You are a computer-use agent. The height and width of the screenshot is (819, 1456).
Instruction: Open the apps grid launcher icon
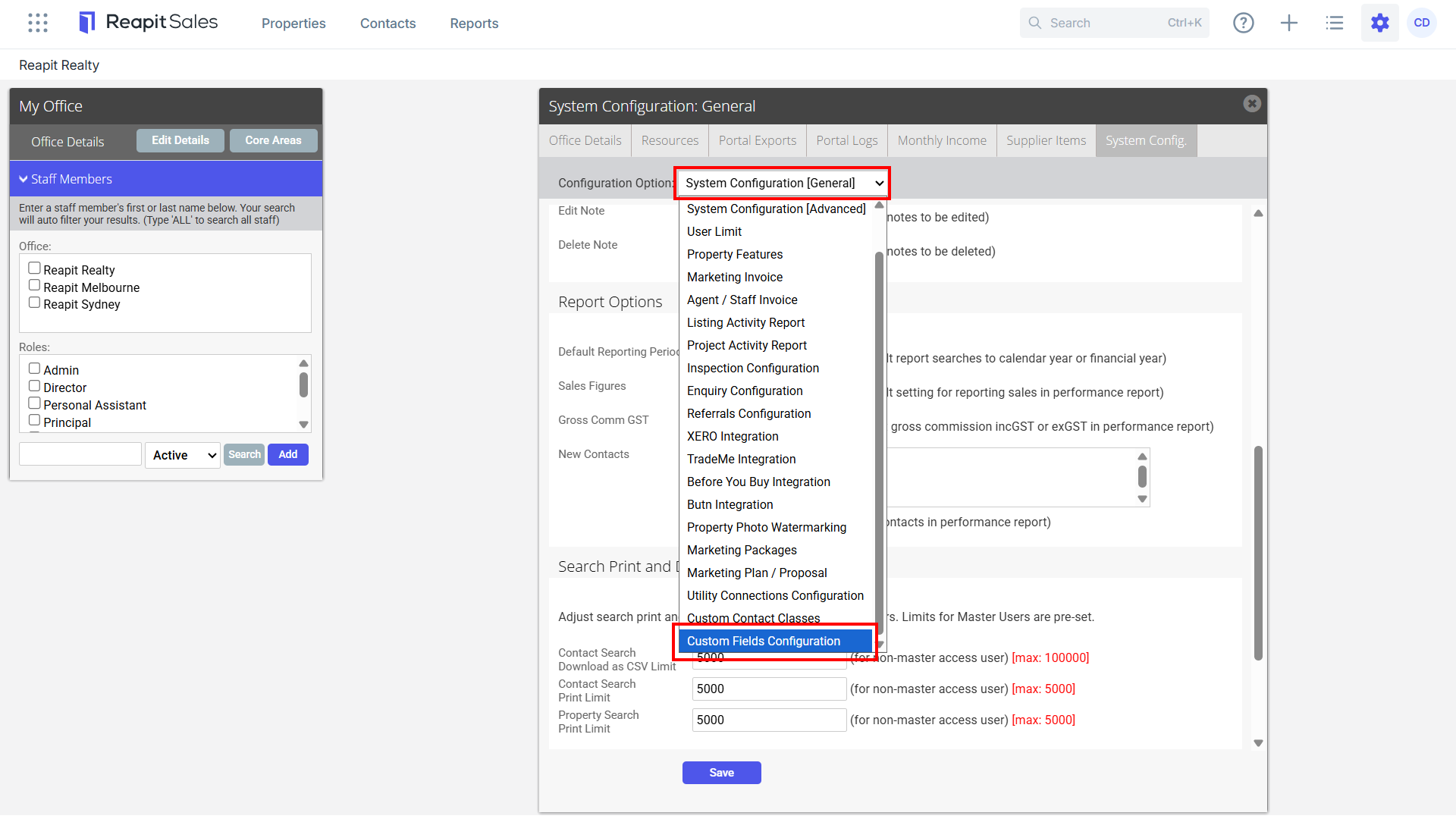pos(38,23)
